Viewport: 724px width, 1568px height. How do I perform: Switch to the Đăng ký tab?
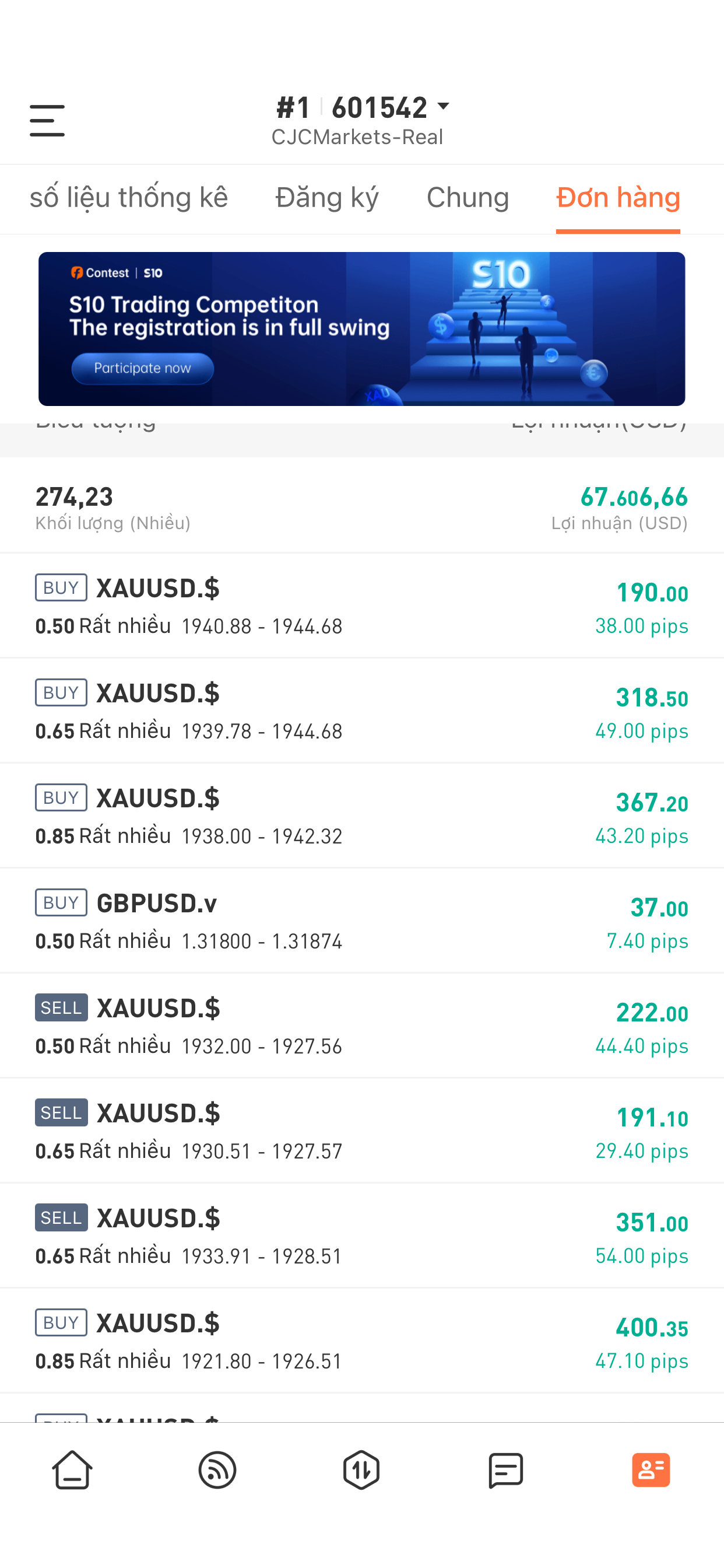tap(326, 197)
